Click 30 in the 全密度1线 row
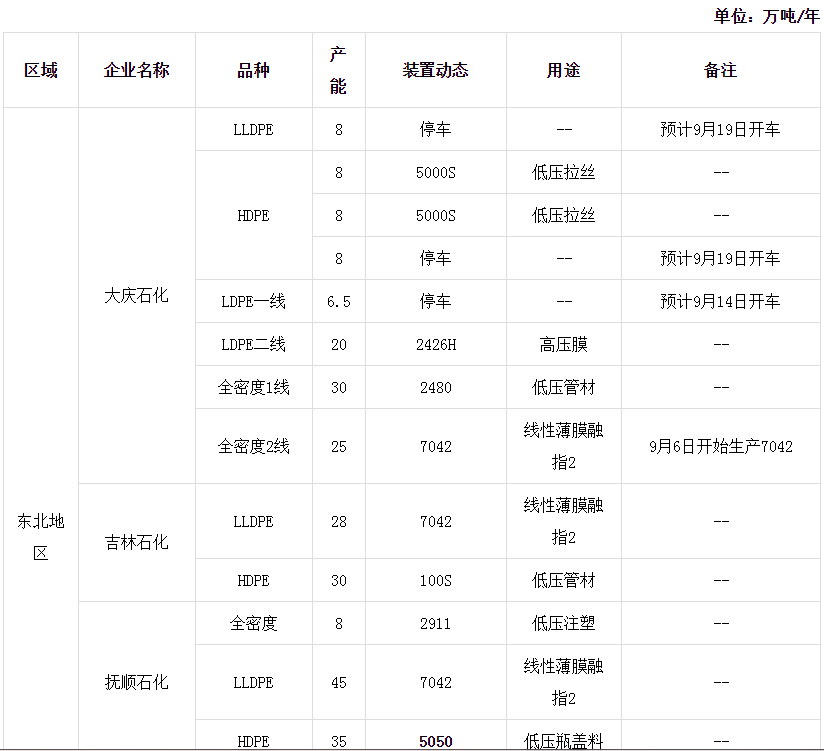Image resolution: width=824 pixels, height=751 pixels. pos(338,388)
